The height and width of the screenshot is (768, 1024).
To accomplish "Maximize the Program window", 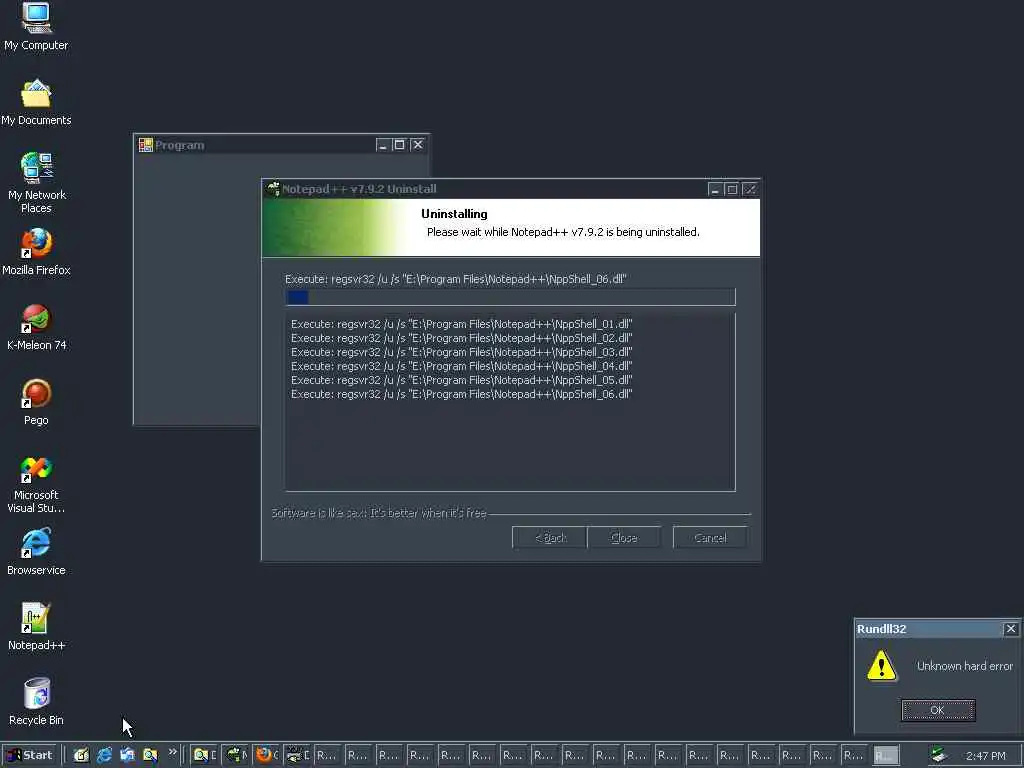I will tap(400, 145).
